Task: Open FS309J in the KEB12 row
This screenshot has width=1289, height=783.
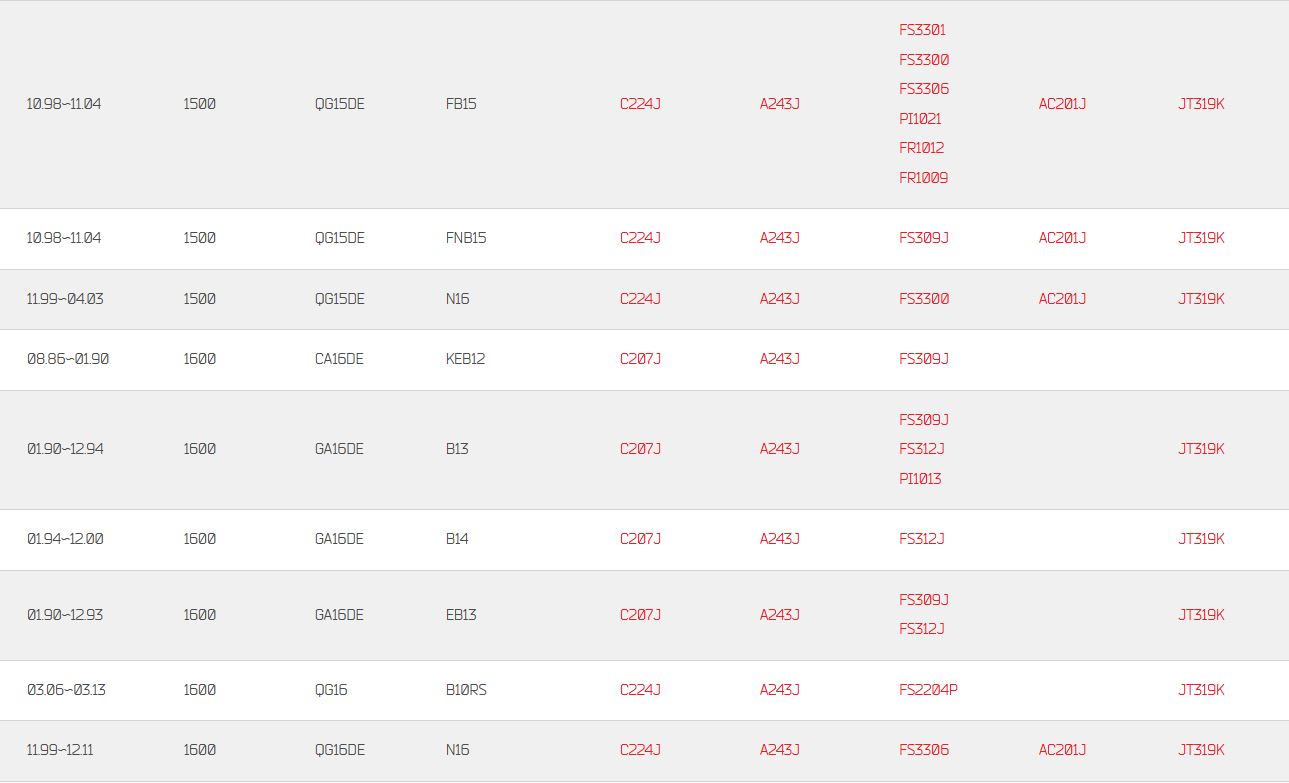Action: coord(923,359)
